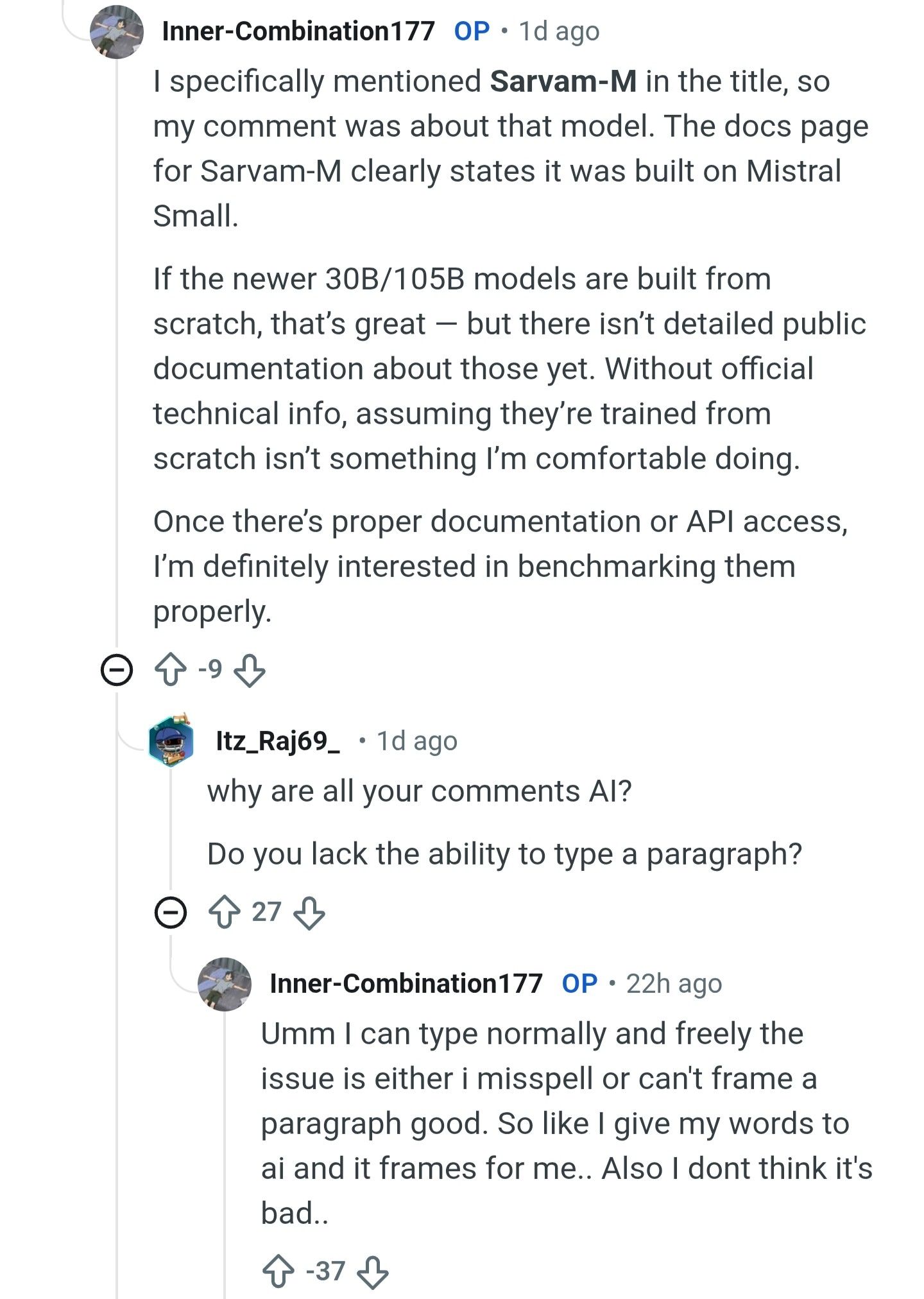Tap the -37 vote score
The width and height of the screenshot is (924, 1299).
click(326, 1271)
